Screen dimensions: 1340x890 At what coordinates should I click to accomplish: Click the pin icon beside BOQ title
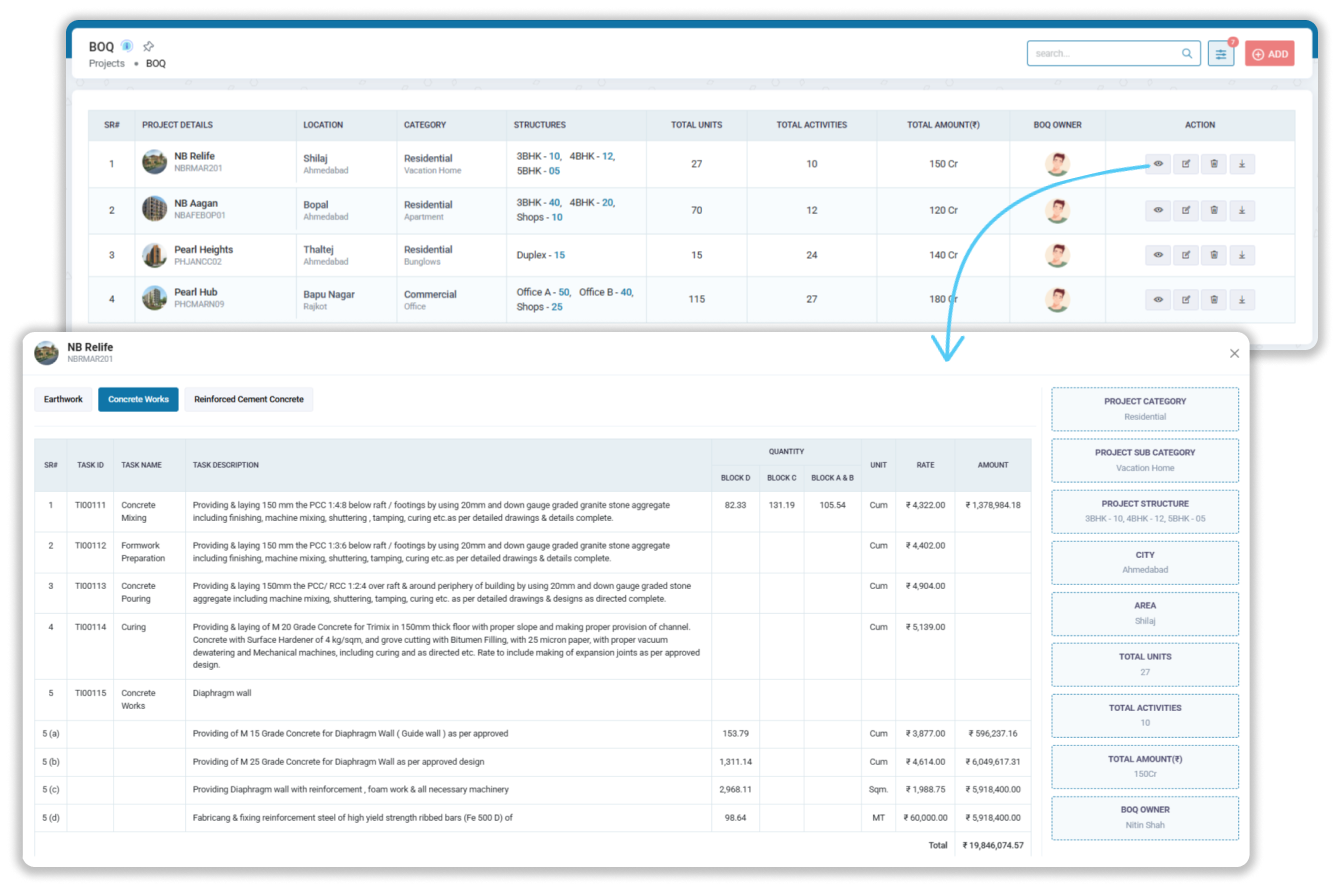148,46
